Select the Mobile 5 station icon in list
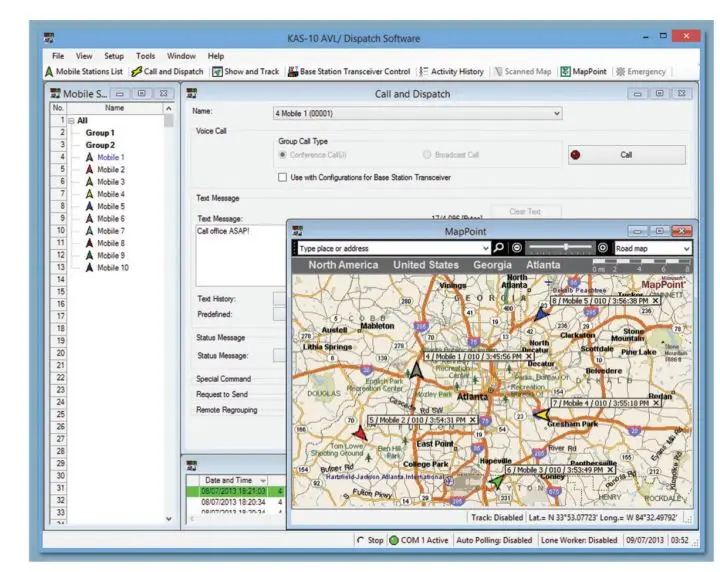 [90, 206]
